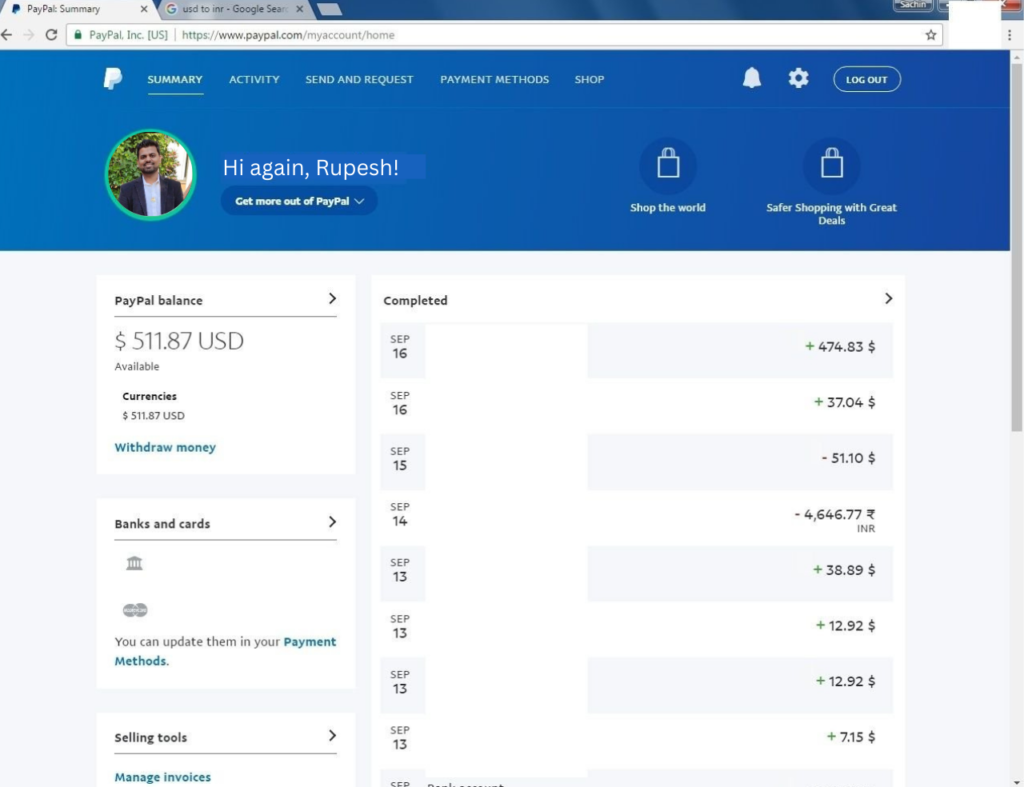The height and width of the screenshot is (787, 1024).
Task: Open the Manage invoices link
Action: (163, 777)
